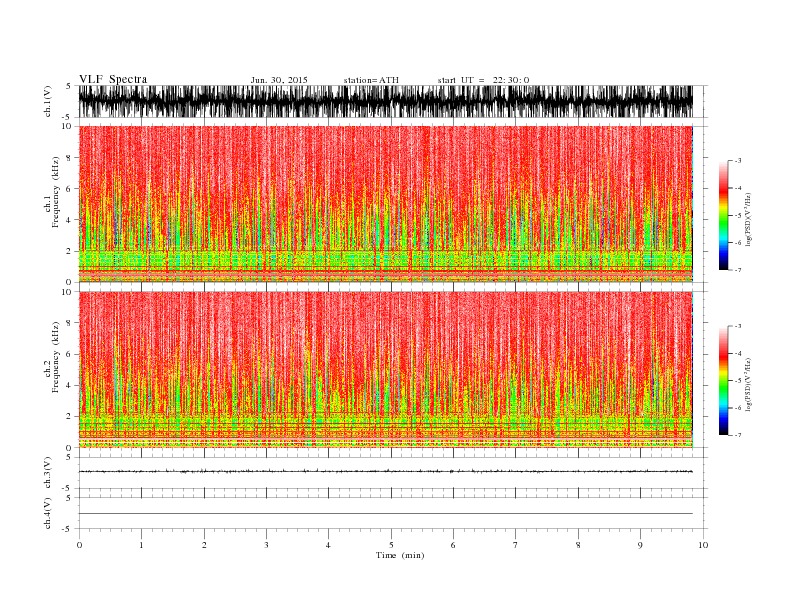The height and width of the screenshot is (612, 792).
Task: Click the ch.1 "Frequency (kHz)" axis label
Action: (56, 192)
